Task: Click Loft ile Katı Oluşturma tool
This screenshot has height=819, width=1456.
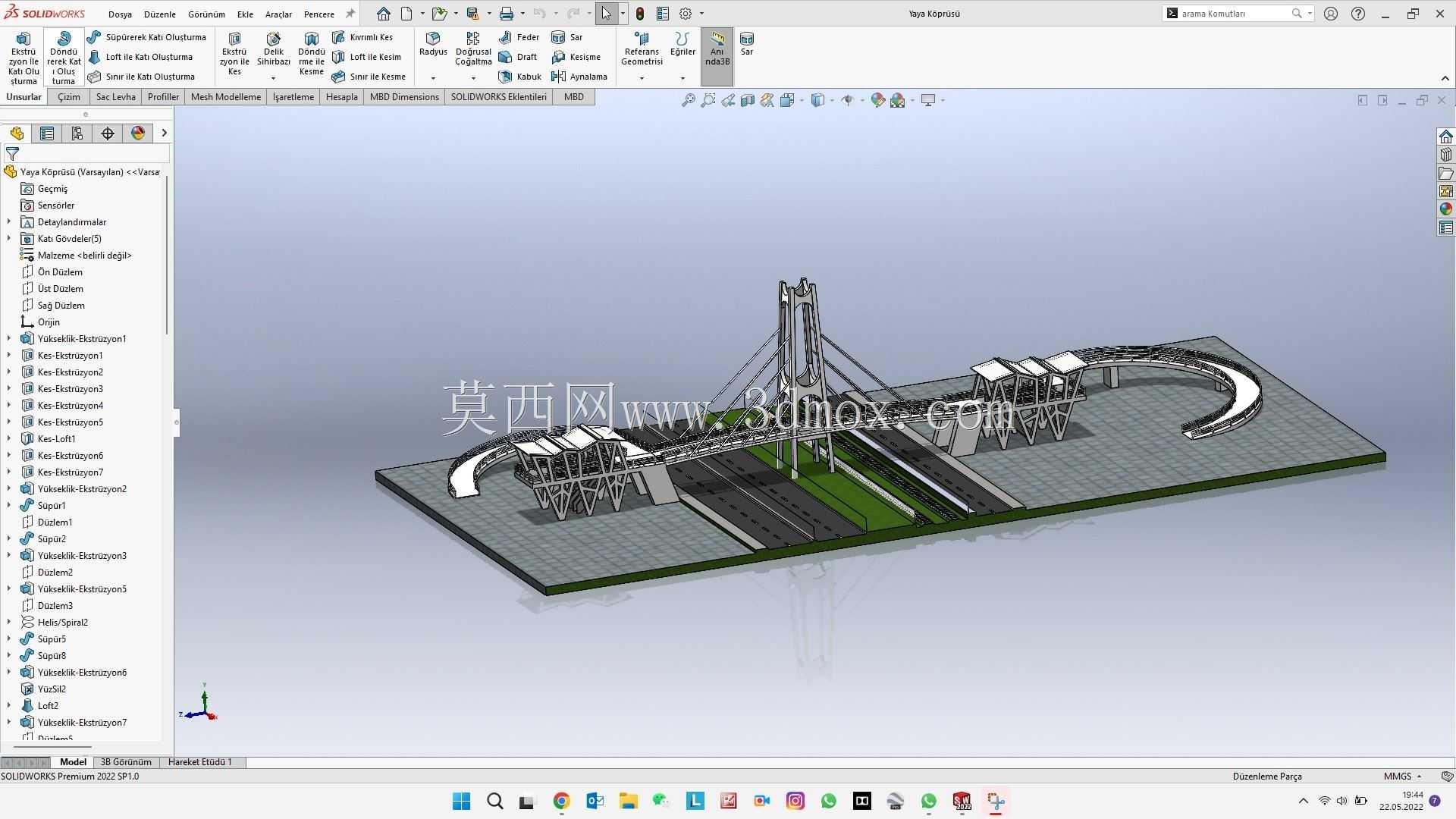Action: pyautogui.click(x=140, y=57)
